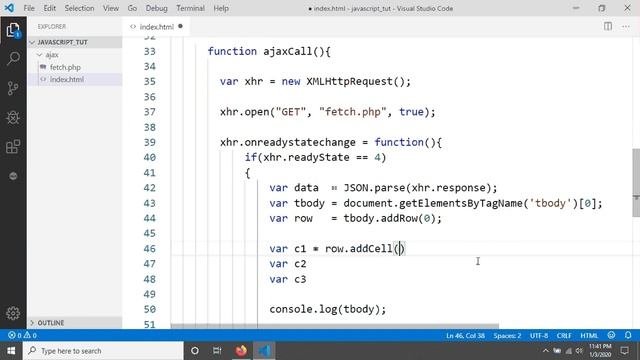Viewport: 640px width, 360px height.
Task: Open the feedback smiley in status bar
Action: (611, 335)
